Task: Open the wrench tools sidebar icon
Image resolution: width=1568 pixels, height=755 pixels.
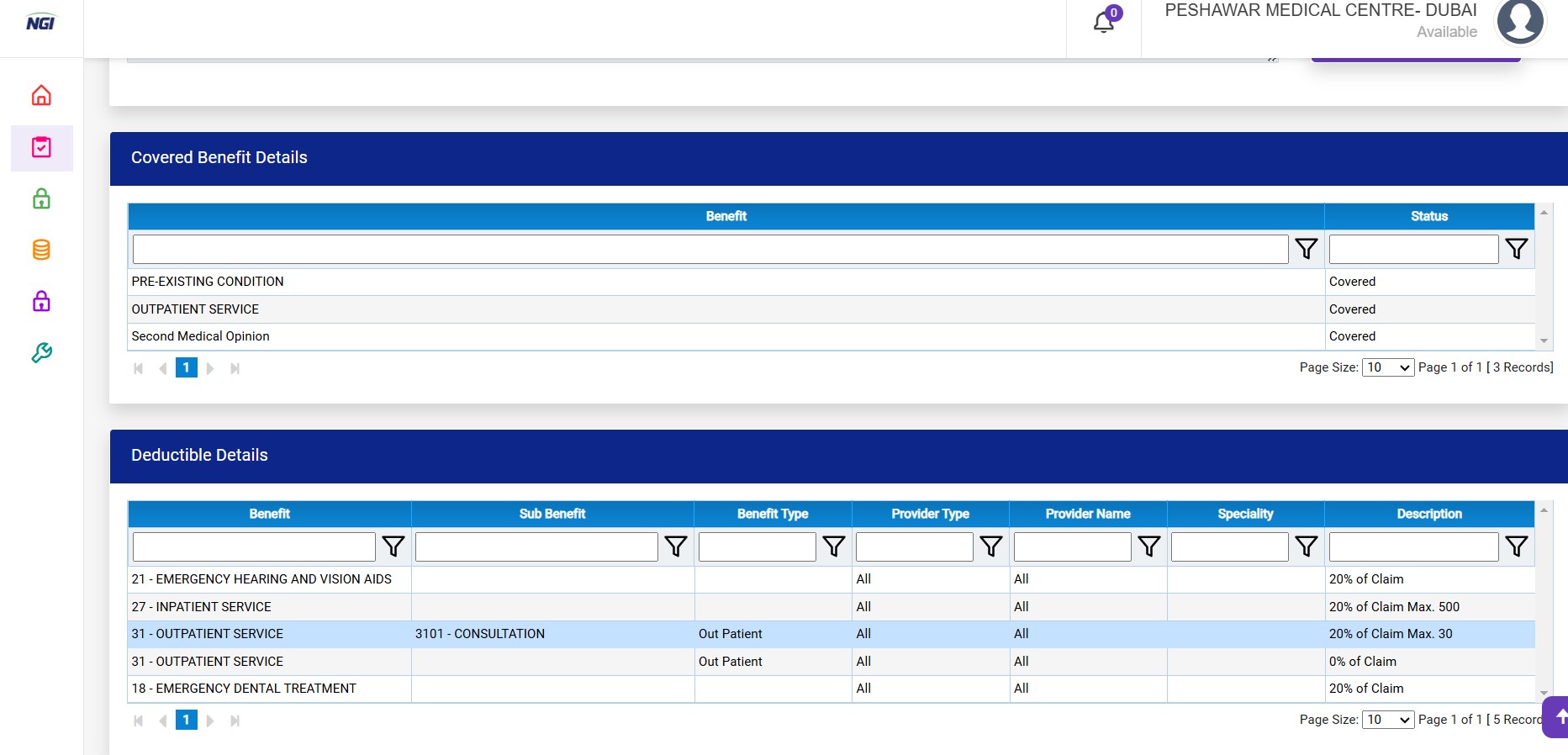Action: (x=41, y=352)
